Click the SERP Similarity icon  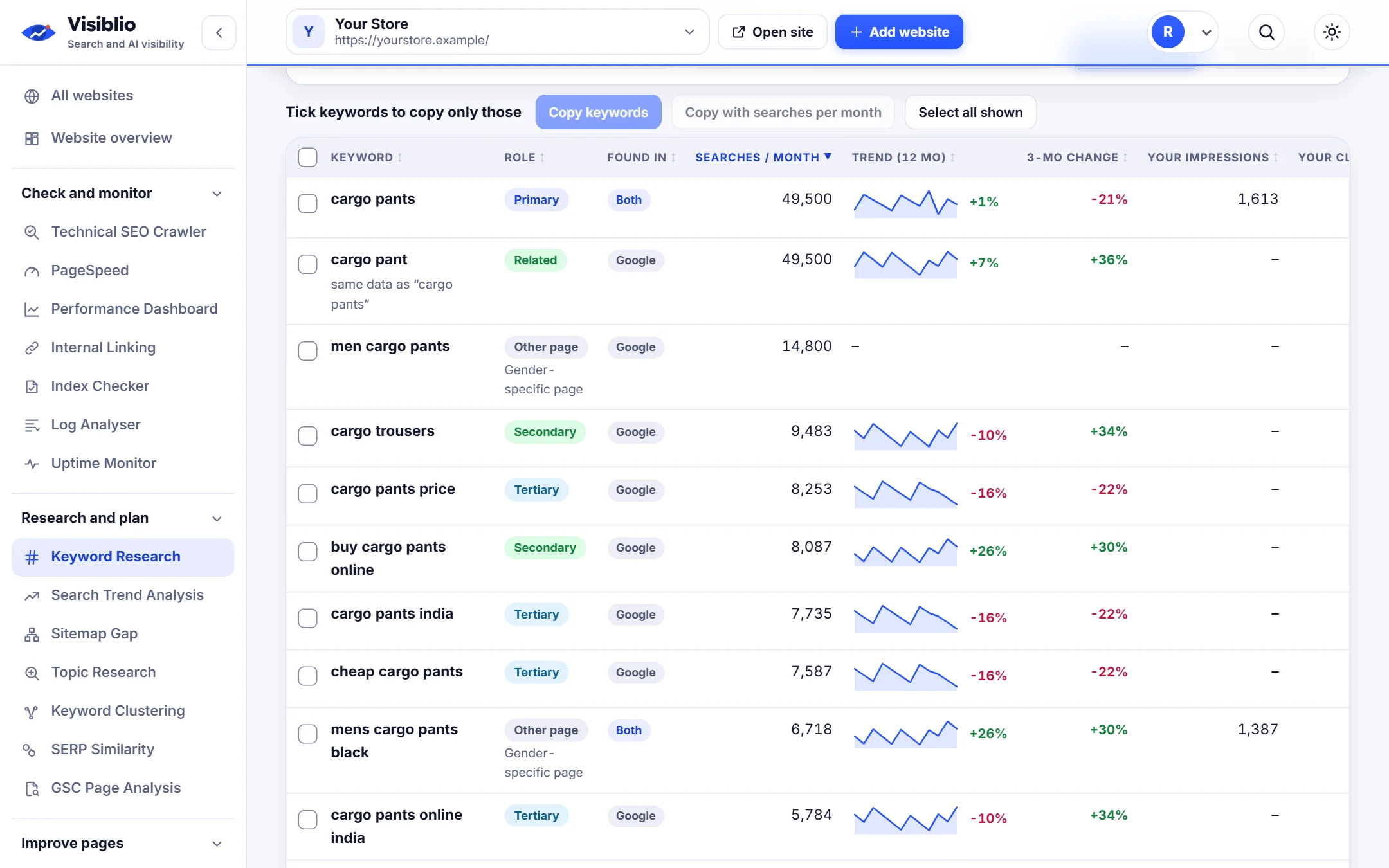tap(29, 750)
